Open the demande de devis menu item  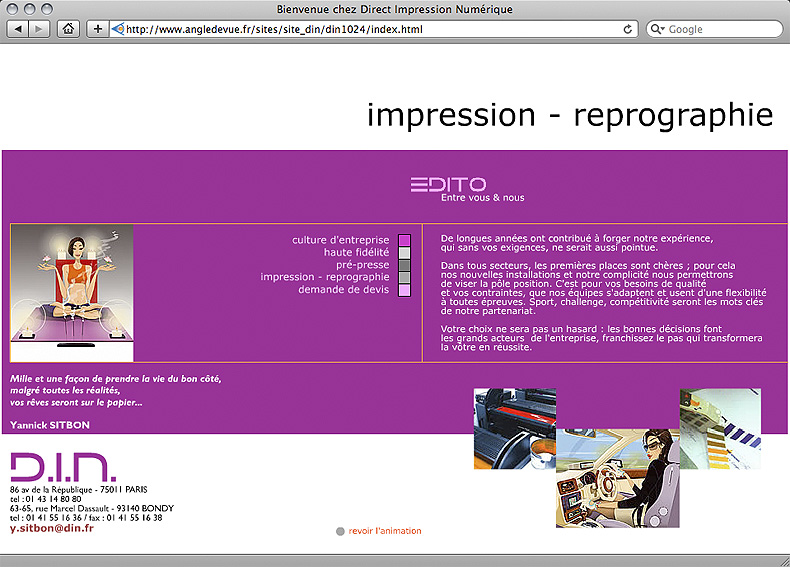click(x=343, y=289)
